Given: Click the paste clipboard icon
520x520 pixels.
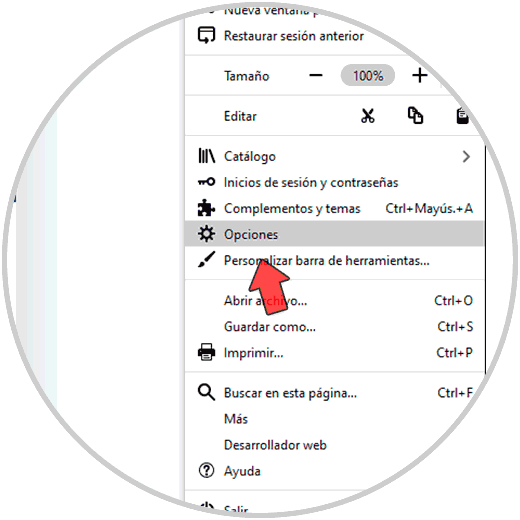Looking at the screenshot, I should (462, 116).
